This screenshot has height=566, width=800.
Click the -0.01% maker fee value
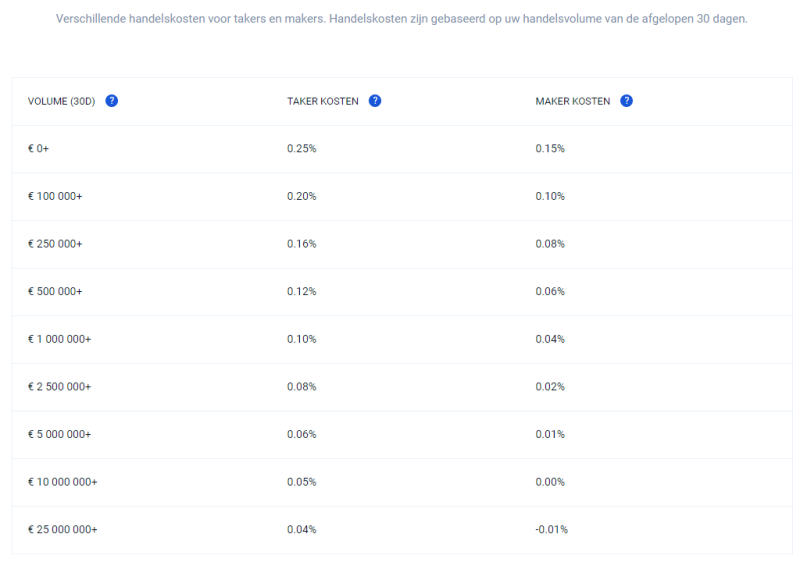pyautogui.click(x=551, y=529)
